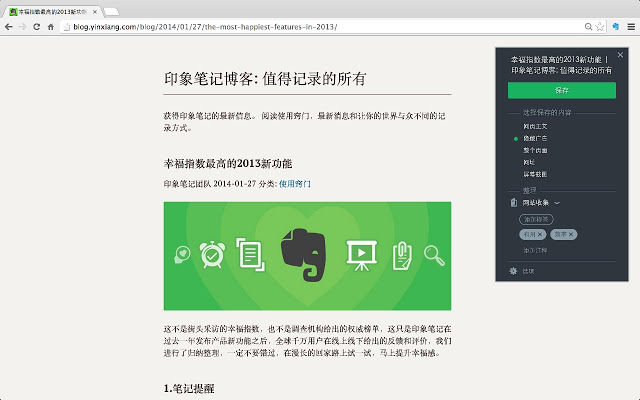Click the 印象笔记博客: 值得记录的所有 heading
Image resolution: width=640 pixels, height=400 pixels.
(x=265, y=79)
